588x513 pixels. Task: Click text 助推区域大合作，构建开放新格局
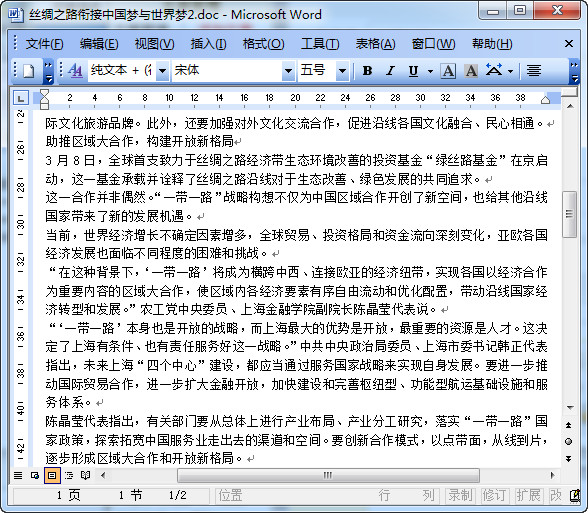pos(140,141)
